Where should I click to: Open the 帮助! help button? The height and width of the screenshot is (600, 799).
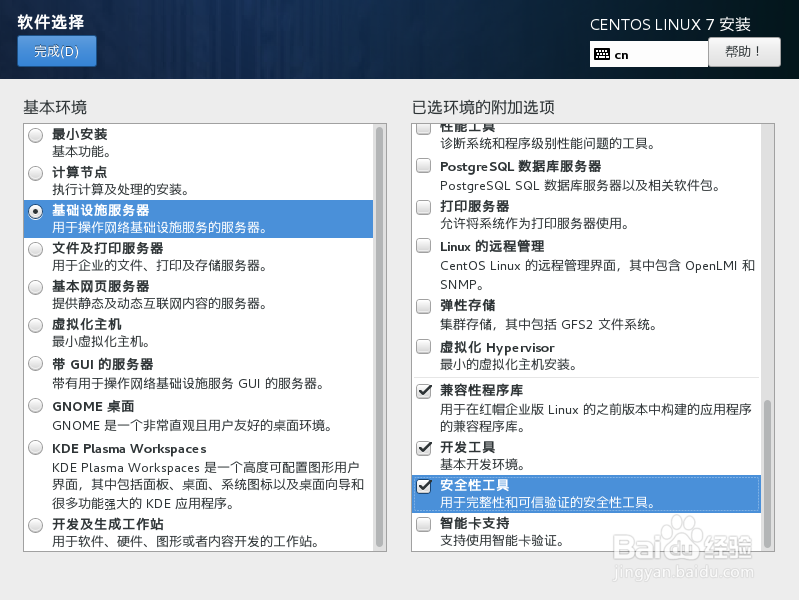pyautogui.click(x=744, y=51)
